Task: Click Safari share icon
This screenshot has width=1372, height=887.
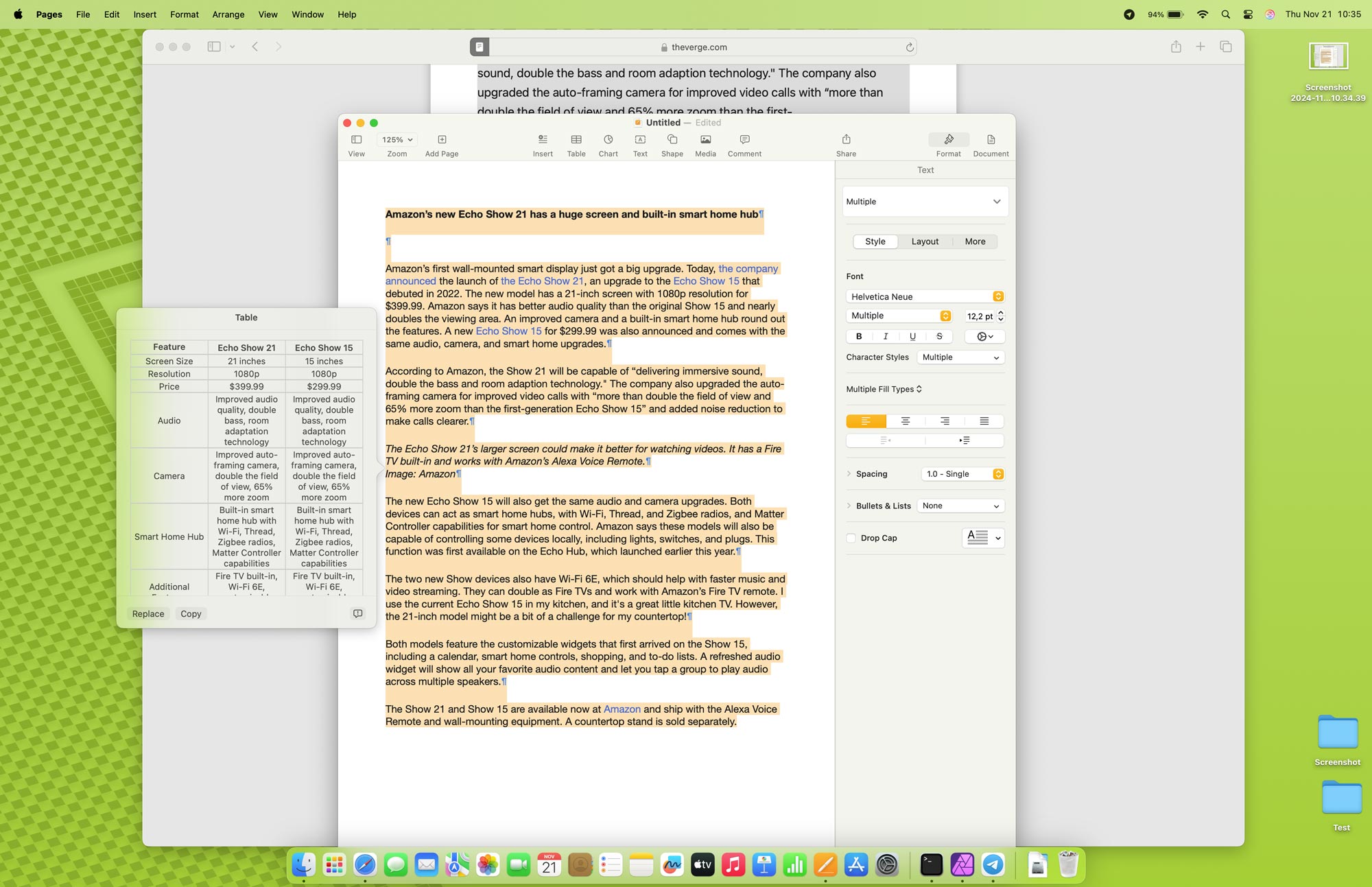Action: coord(1176,47)
